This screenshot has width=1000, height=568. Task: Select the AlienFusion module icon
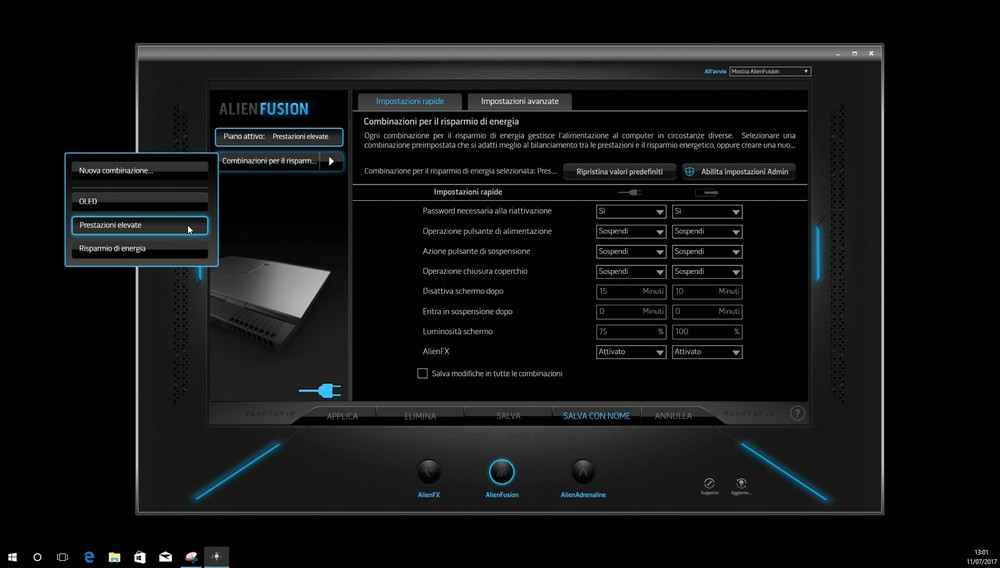click(x=502, y=472)
